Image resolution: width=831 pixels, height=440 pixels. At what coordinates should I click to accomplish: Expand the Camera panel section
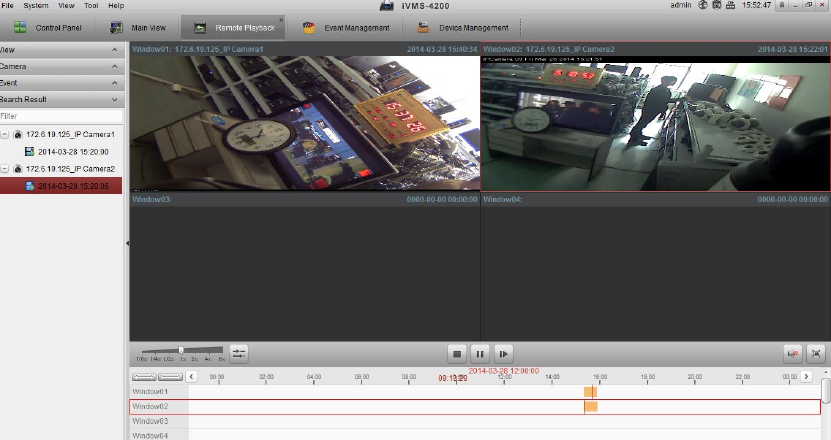(x=115, y=66)
